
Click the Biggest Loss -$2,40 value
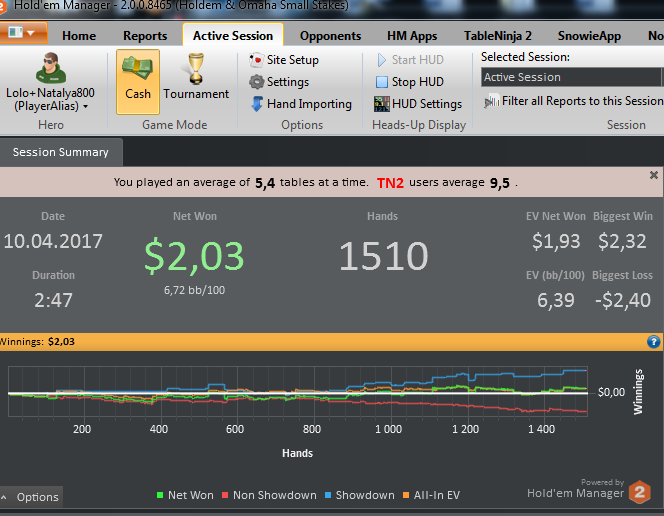(623, 300)
